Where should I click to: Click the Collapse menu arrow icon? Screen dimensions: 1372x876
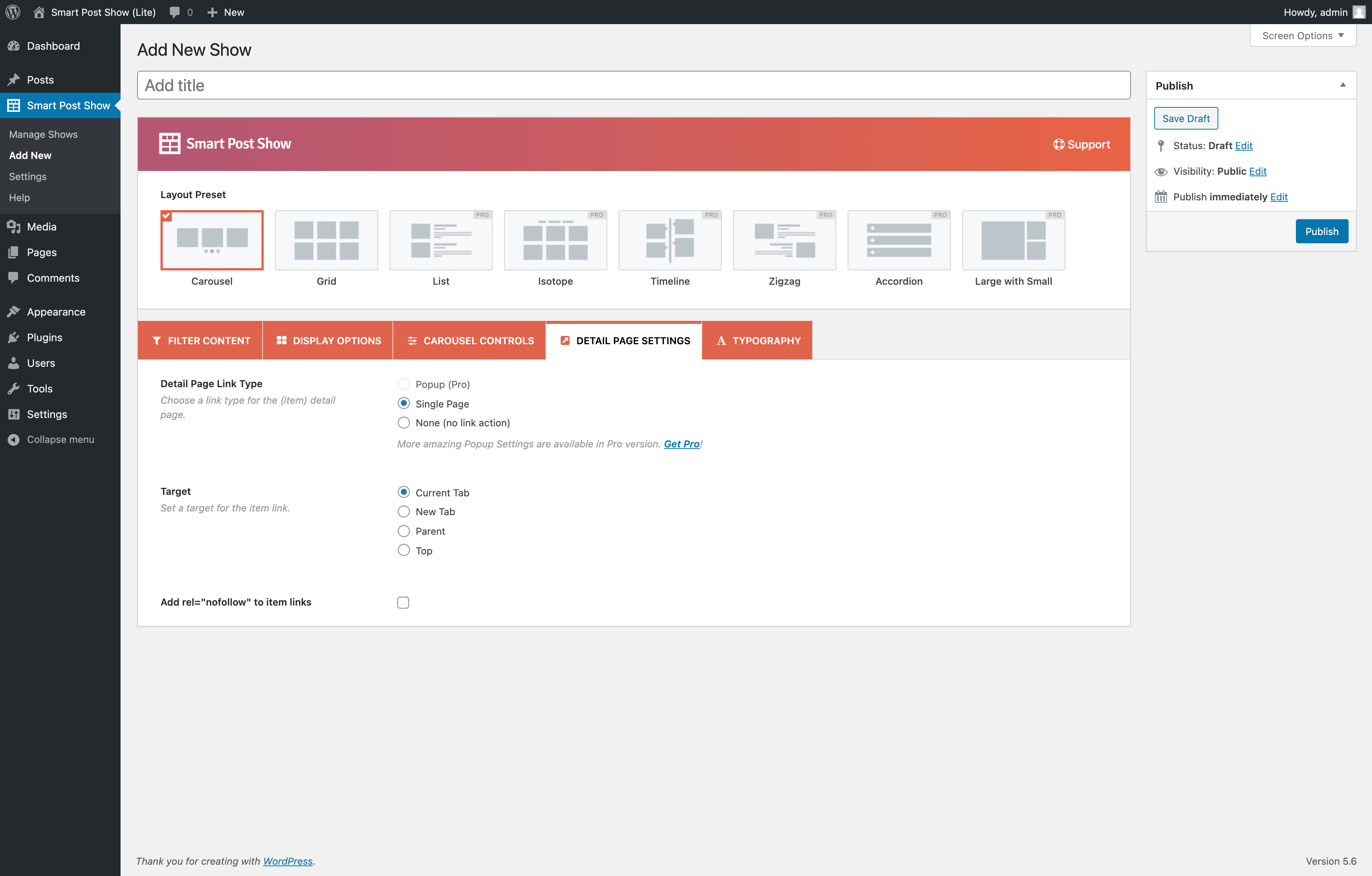(14, 439)
